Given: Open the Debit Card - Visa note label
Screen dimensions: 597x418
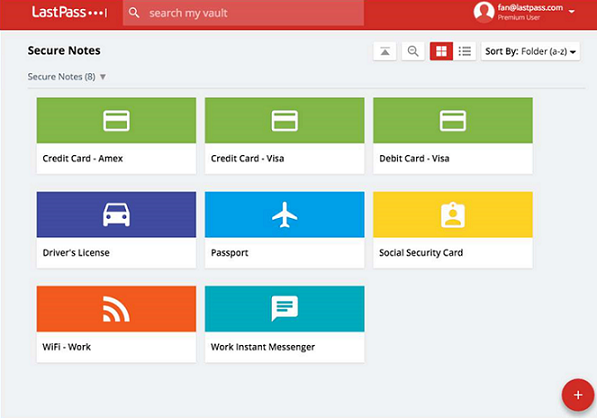Looking at the screenshot, I should (414, 158).
